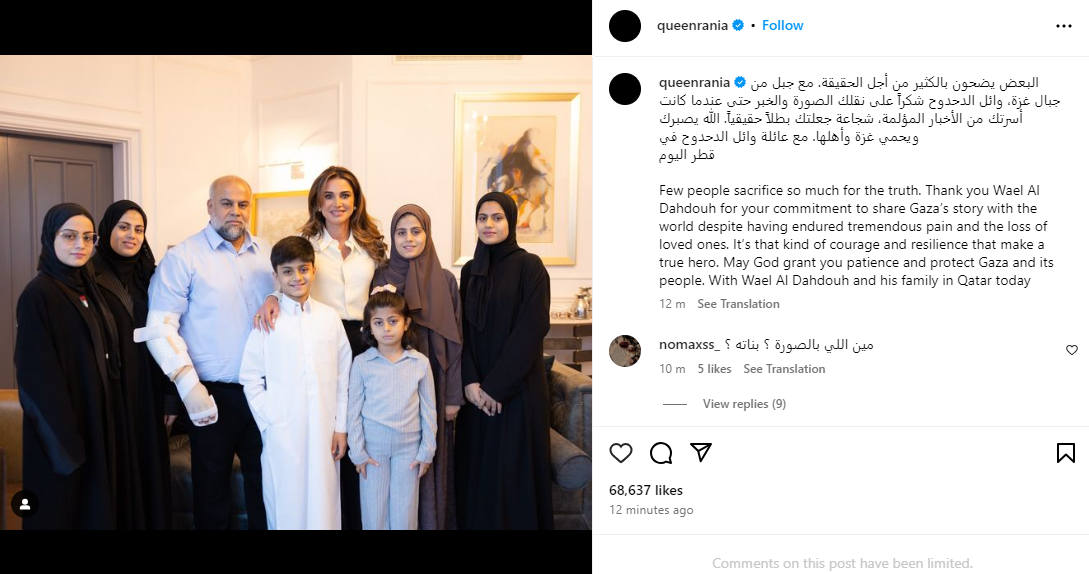View the 5 likes on the comment
The width and height of the screenshot is (1089, 574).
(714, 369)
